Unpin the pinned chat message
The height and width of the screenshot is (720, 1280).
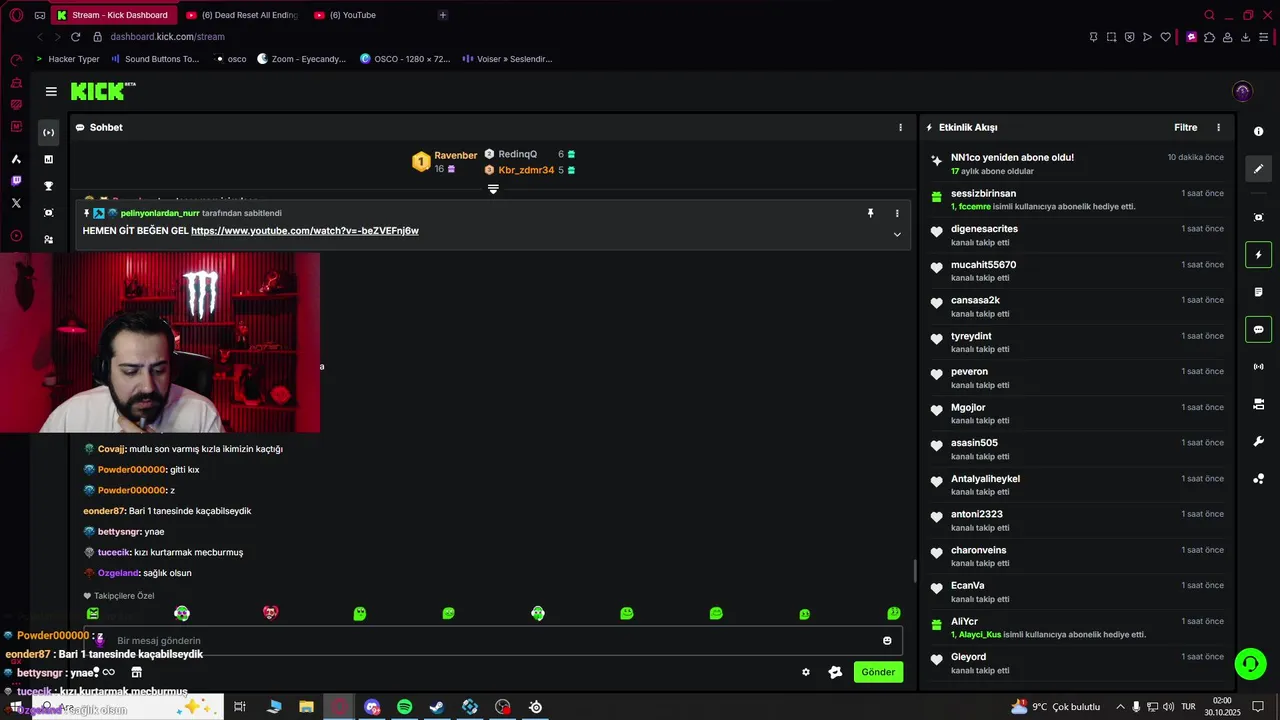870,213
